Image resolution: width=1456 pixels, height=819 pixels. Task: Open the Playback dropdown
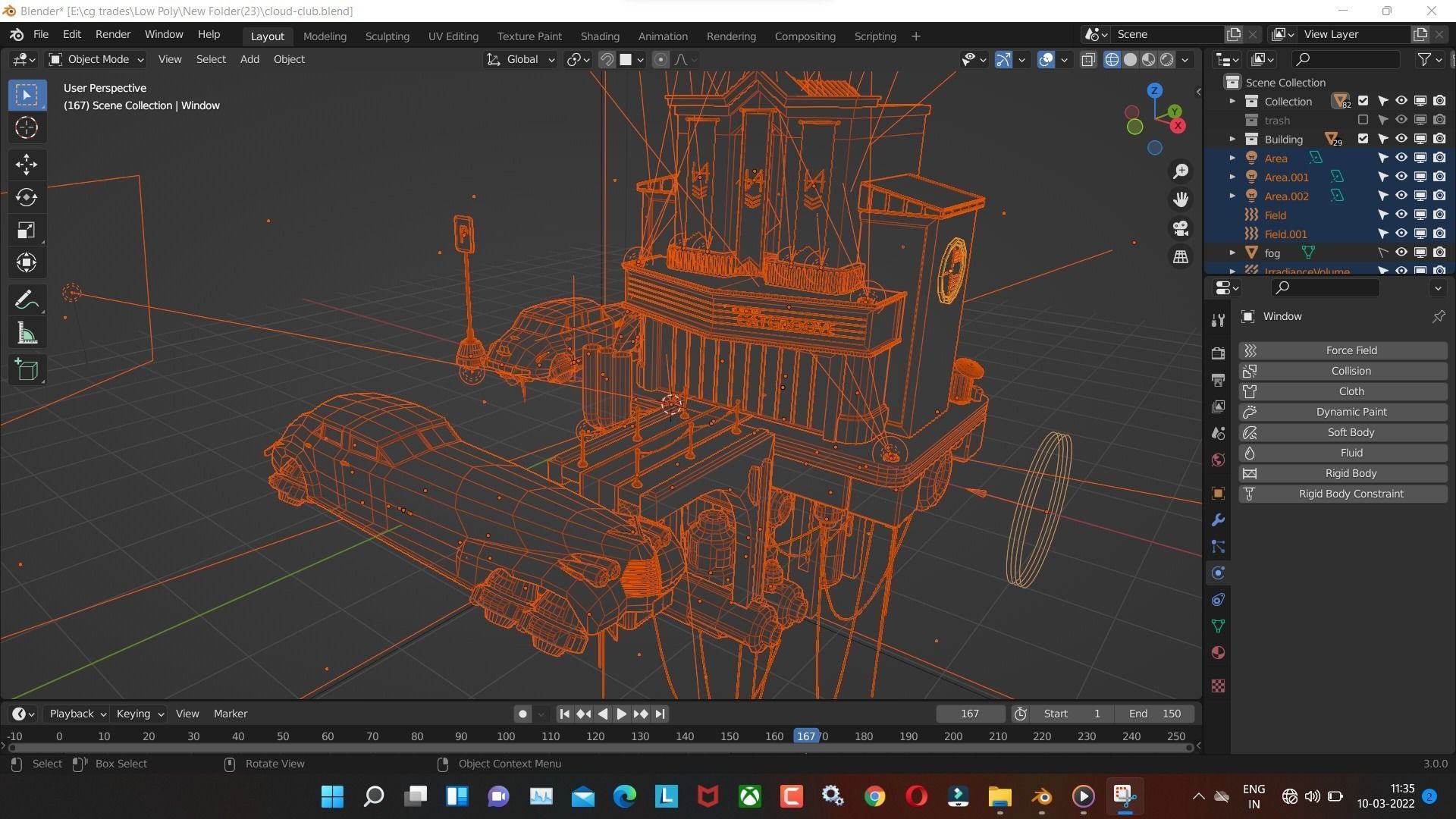point(77,714)
